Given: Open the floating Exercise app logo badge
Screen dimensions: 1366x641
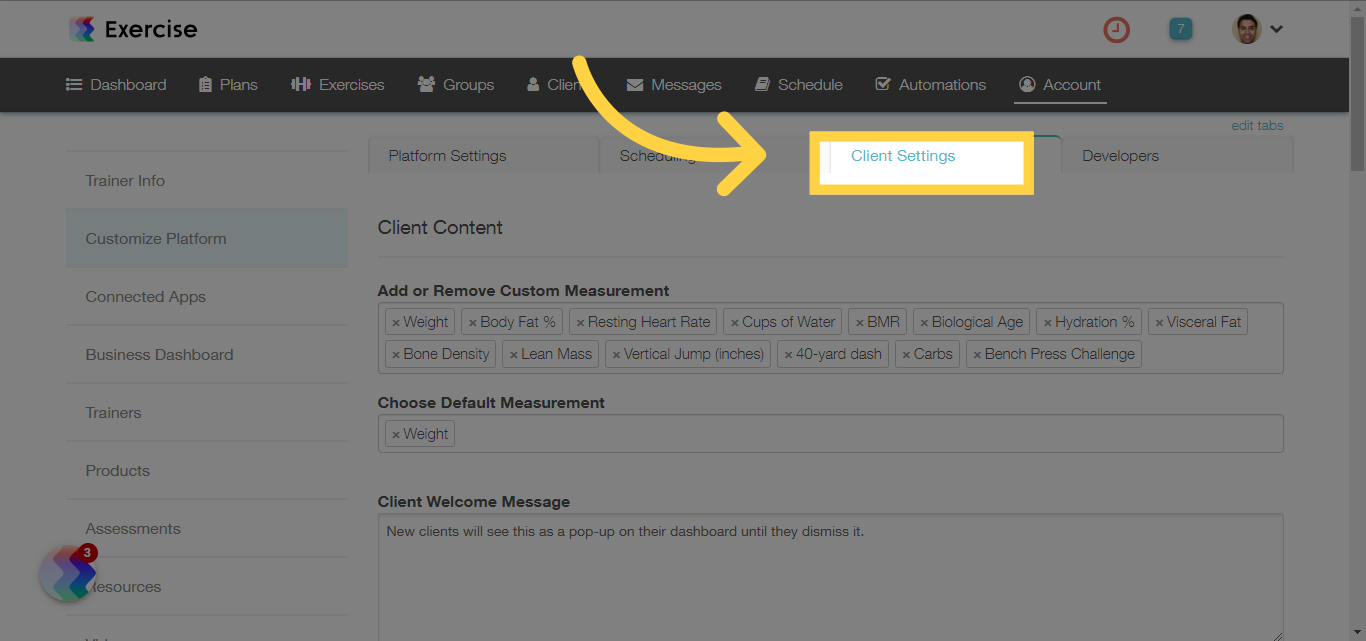Looking at the screenshot, I should click(67, 574).
